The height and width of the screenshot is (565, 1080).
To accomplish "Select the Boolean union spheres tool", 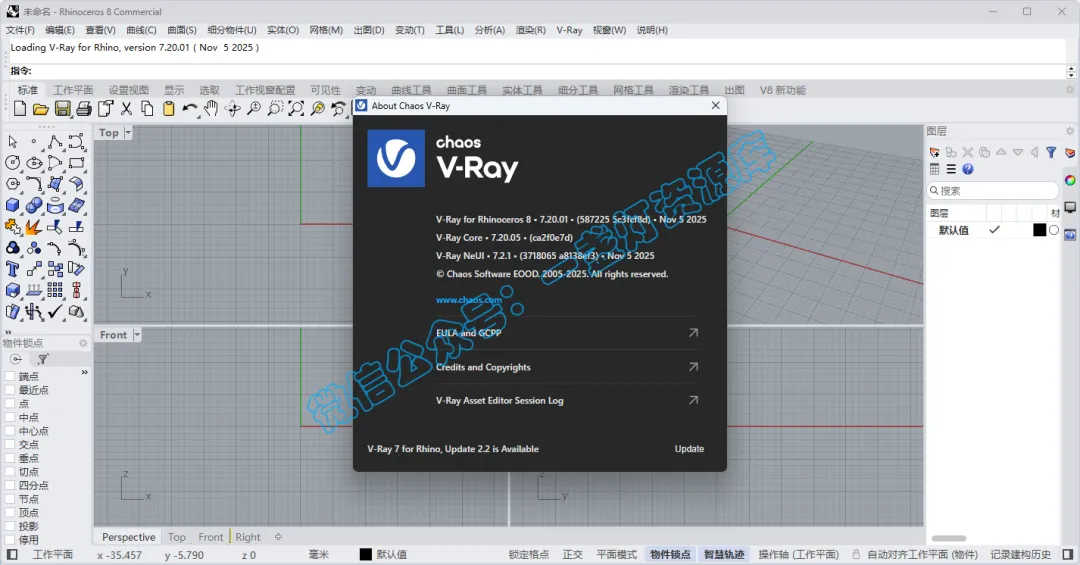I will pyautogui.click(x=34, y=205).
